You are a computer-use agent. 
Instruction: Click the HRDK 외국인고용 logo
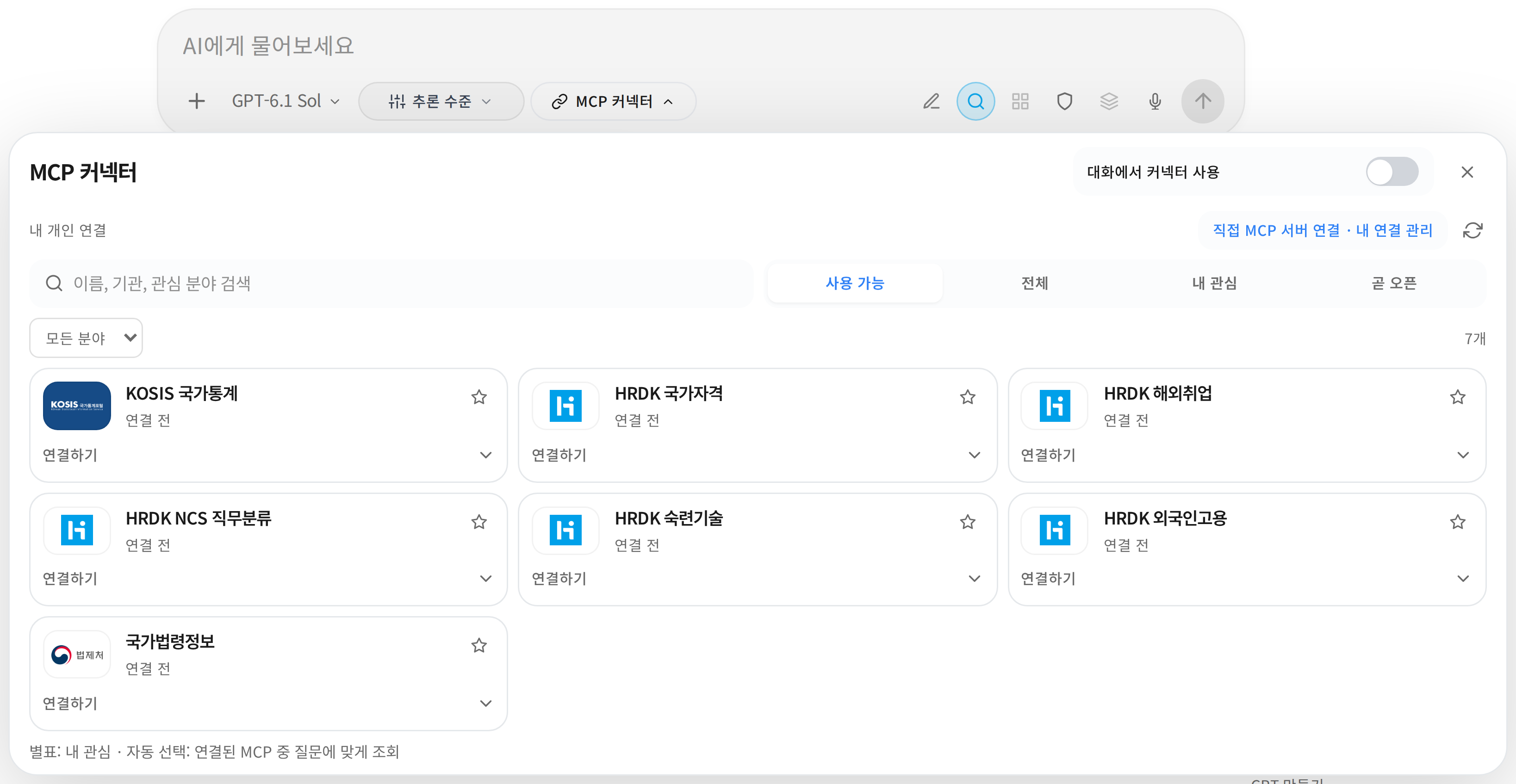[1055, 530]
